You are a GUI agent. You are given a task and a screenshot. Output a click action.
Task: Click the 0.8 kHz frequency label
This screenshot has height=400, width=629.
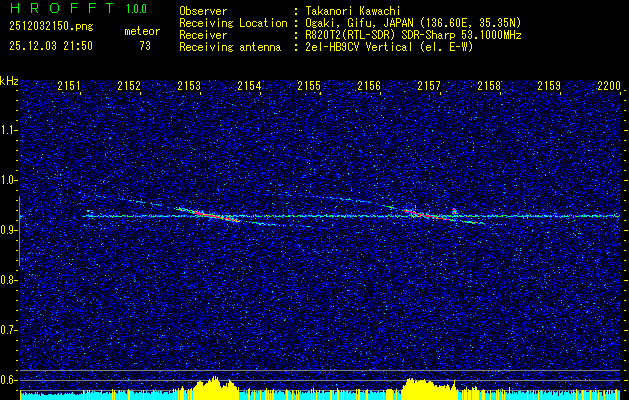click(x=8, y=280)
